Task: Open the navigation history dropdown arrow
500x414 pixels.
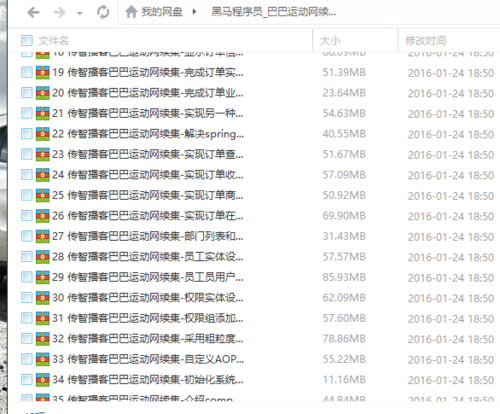Action: click(x=79, y=13)
